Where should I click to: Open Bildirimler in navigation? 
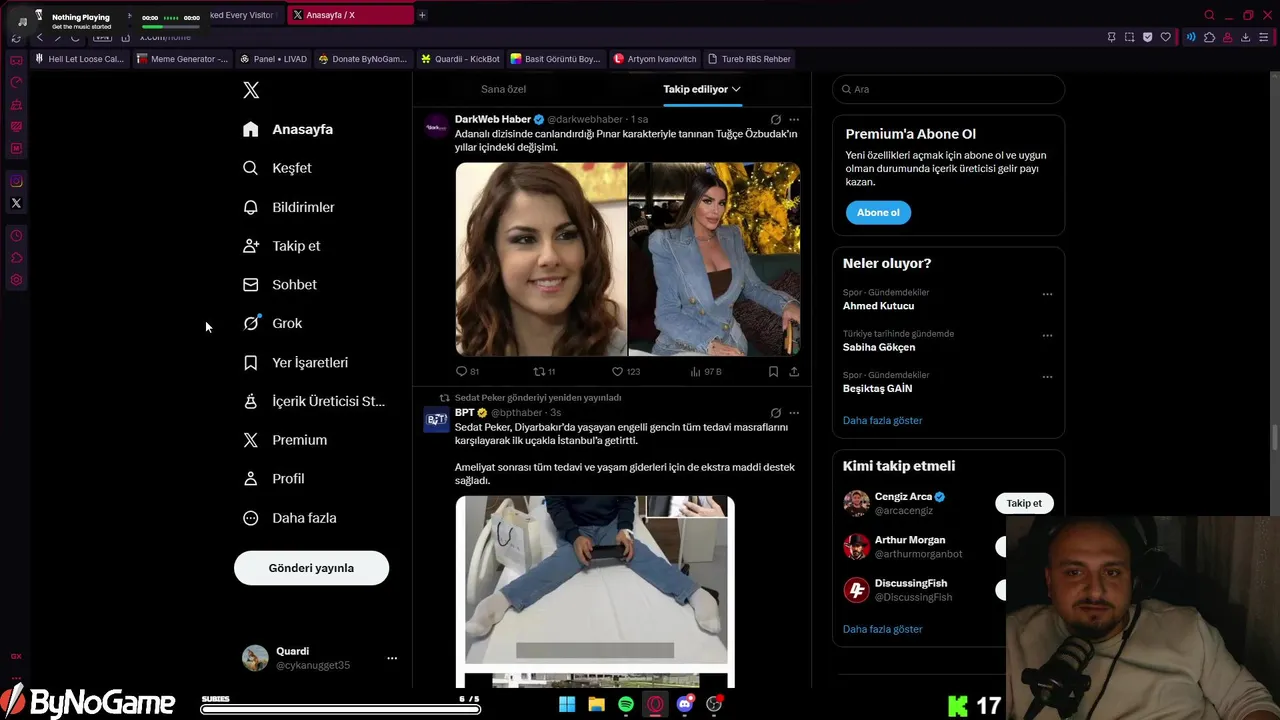289,207
